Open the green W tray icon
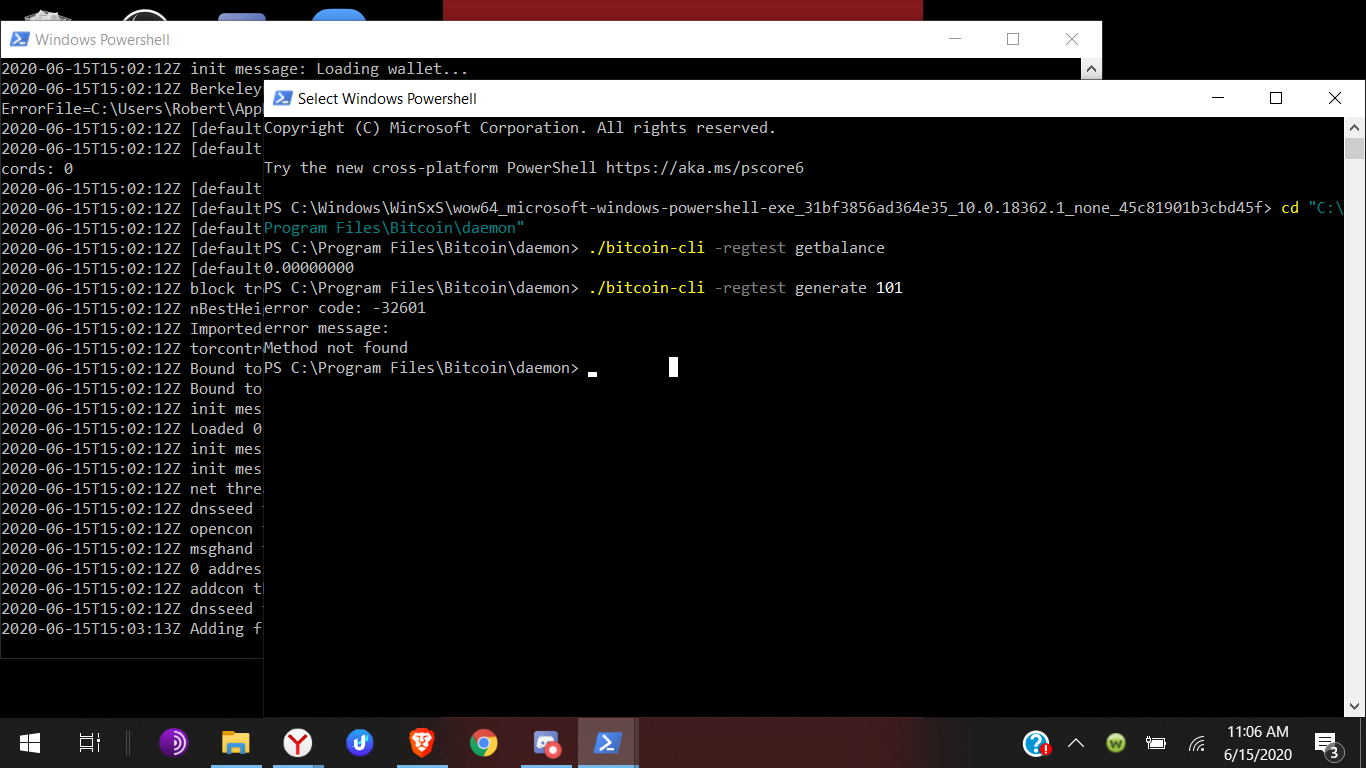This screenshot has width=1366, height=768. (1116, 743)
